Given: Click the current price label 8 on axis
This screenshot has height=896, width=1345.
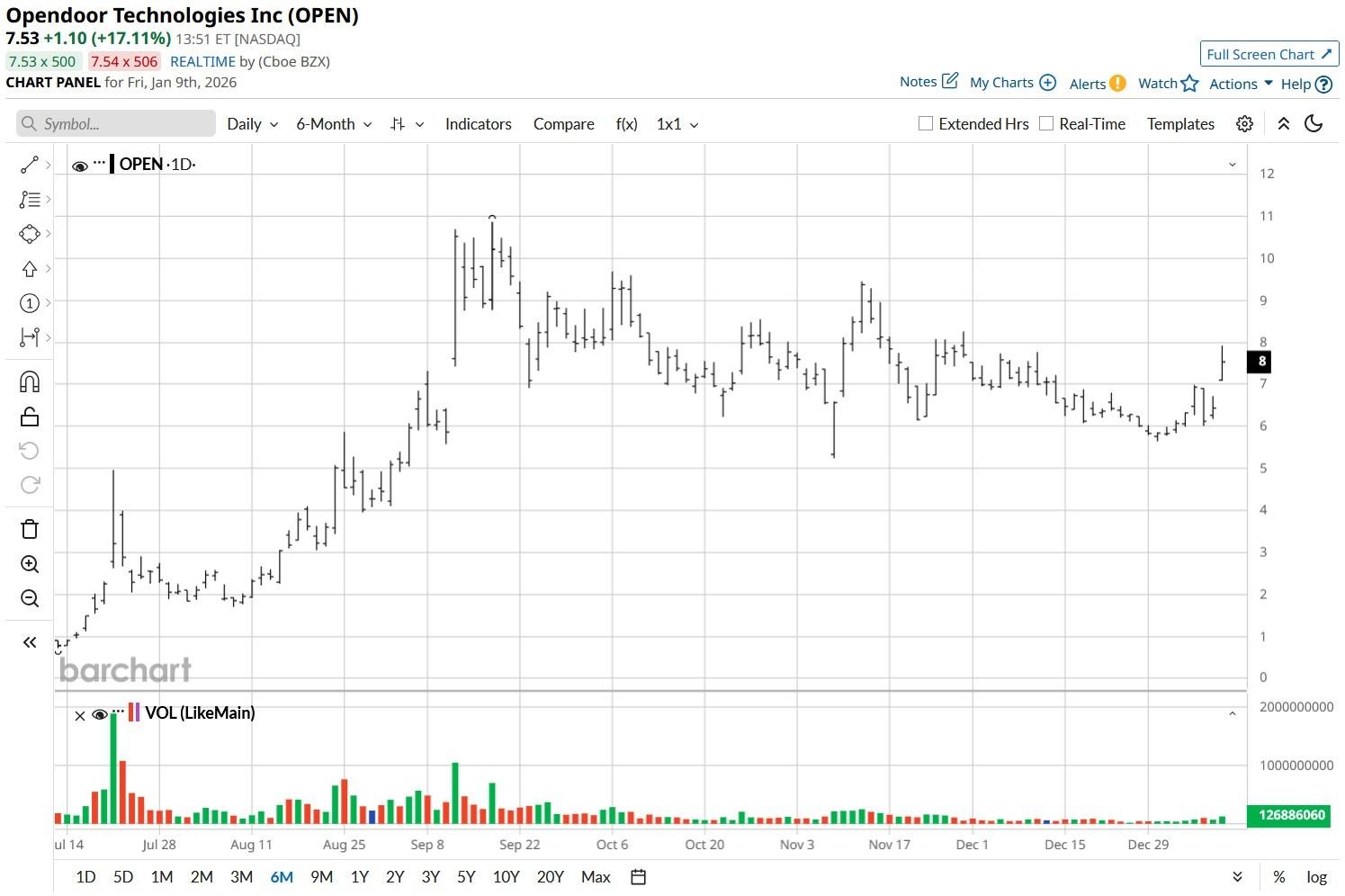Looking at the screenshot, I should pos(1260,362).
